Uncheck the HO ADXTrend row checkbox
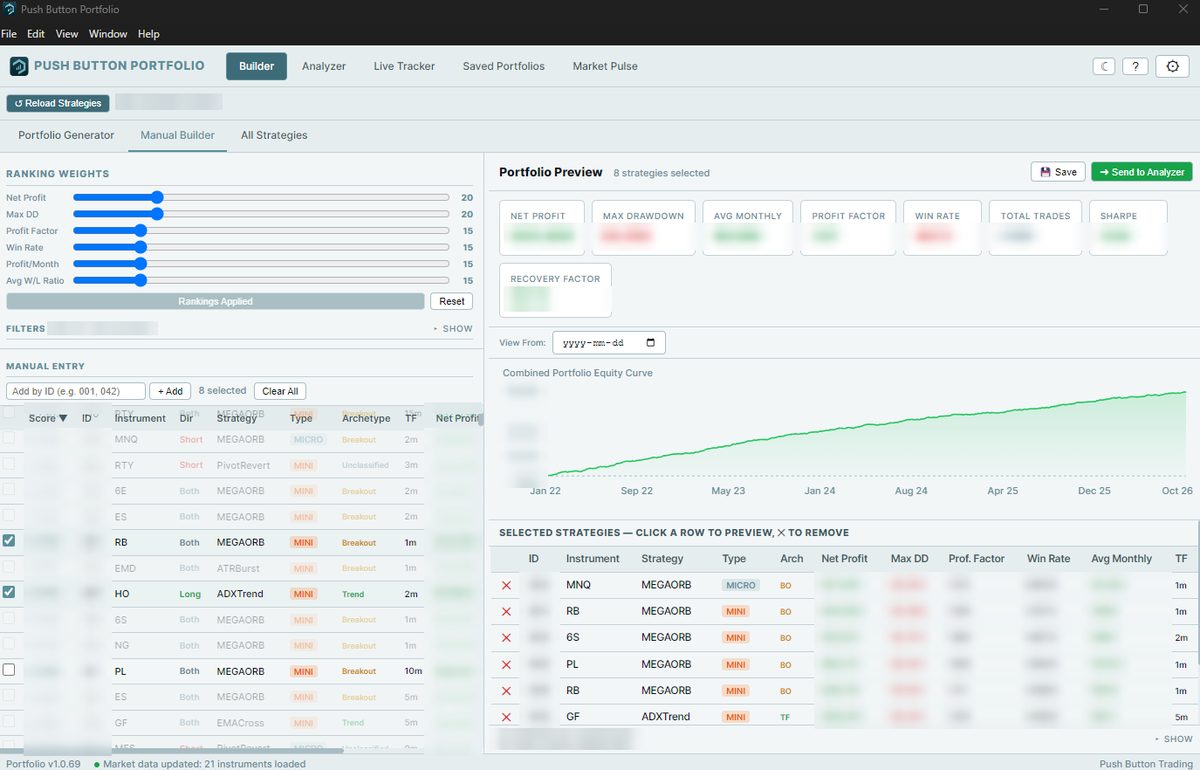 click(x=9, y=592)
